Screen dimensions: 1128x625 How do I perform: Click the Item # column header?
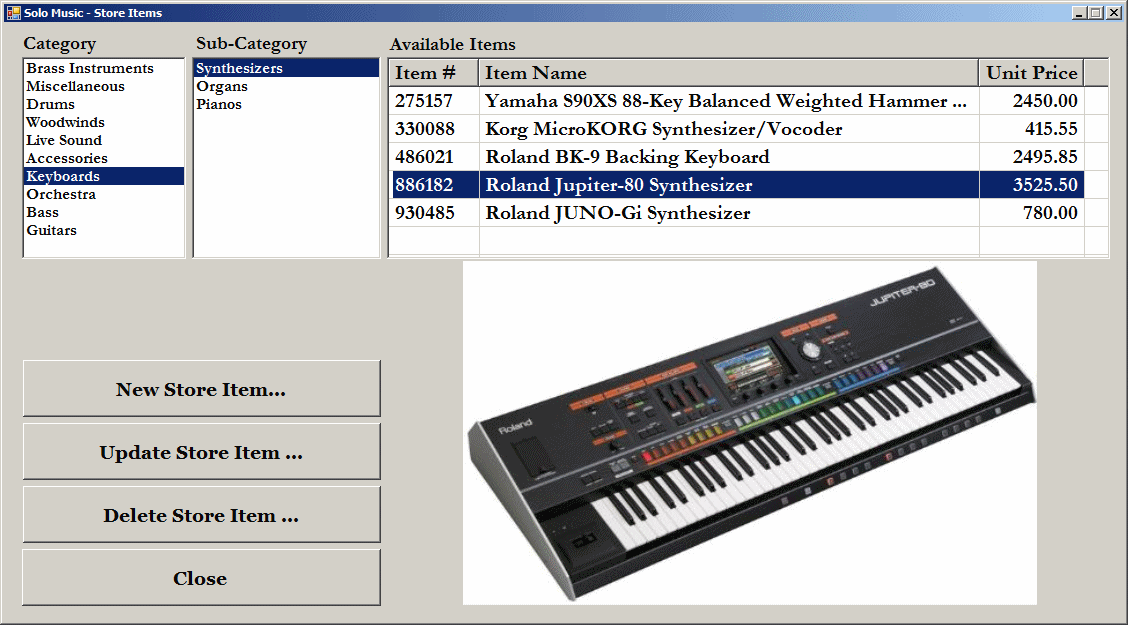pos(434,73)
